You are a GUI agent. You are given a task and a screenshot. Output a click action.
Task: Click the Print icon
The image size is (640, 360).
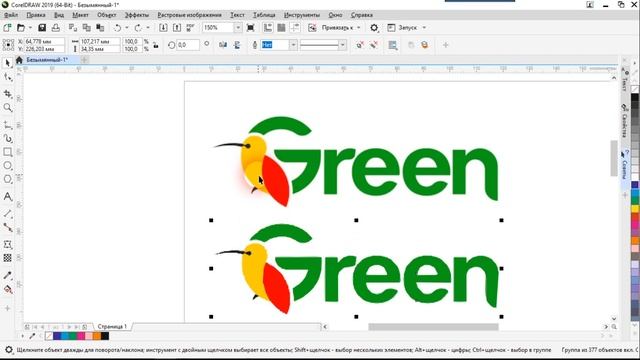[x=56, y=27]
